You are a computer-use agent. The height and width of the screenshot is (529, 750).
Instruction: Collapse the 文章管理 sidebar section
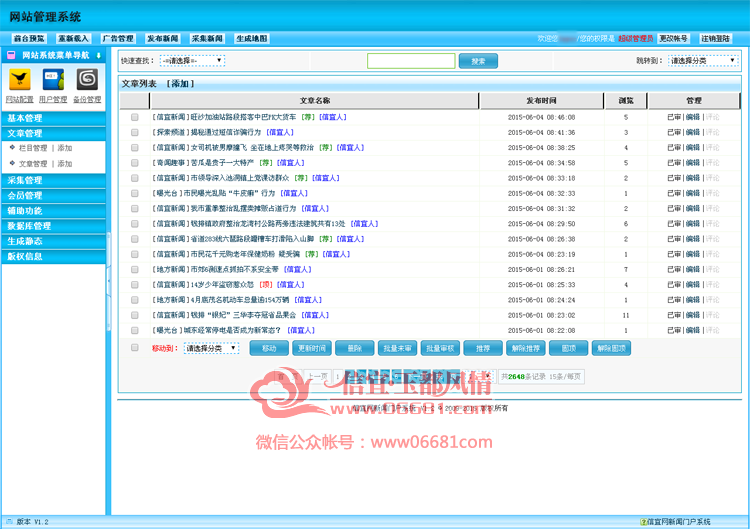53,133
